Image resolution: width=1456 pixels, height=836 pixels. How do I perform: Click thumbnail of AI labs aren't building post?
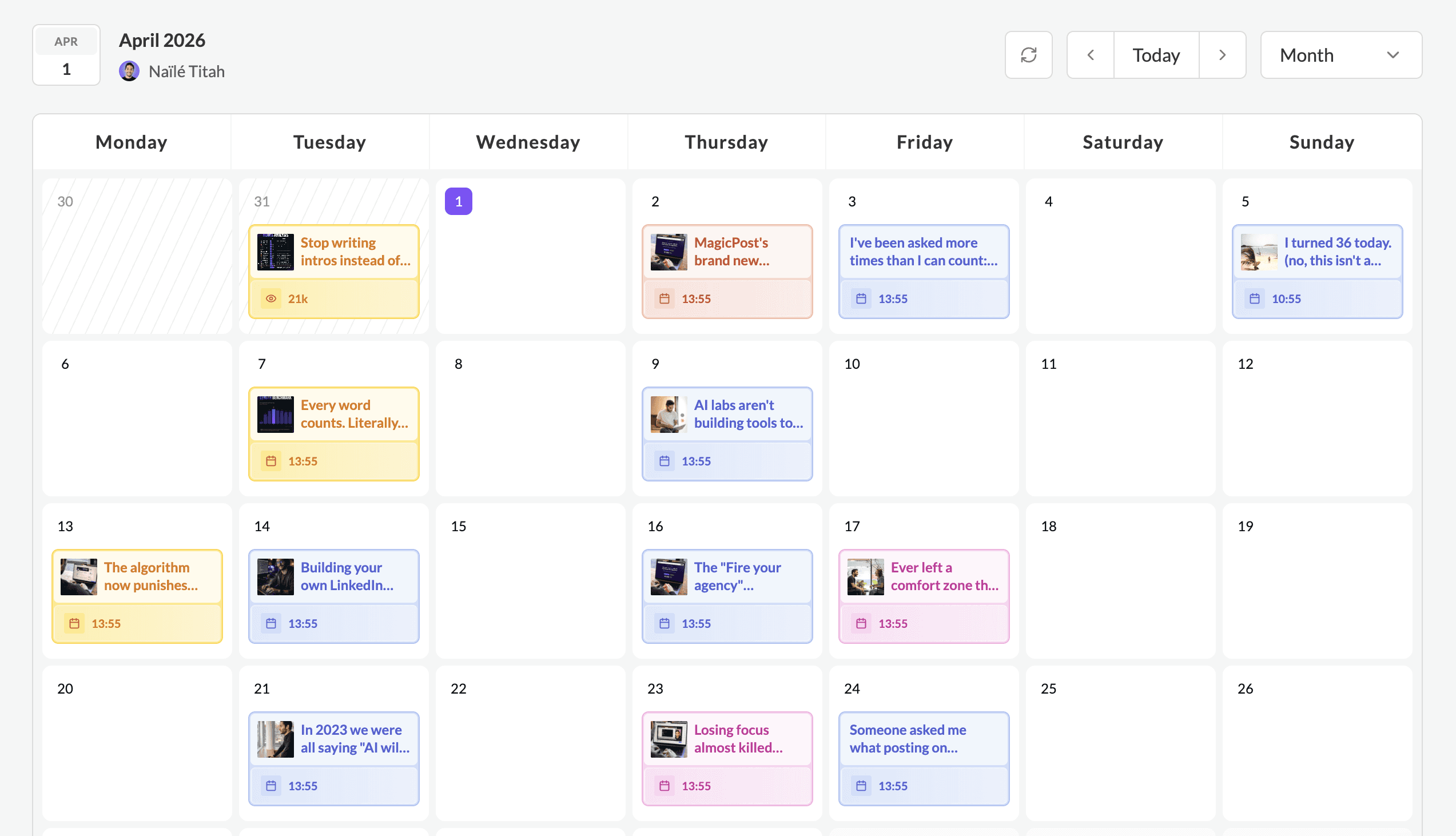669,414
